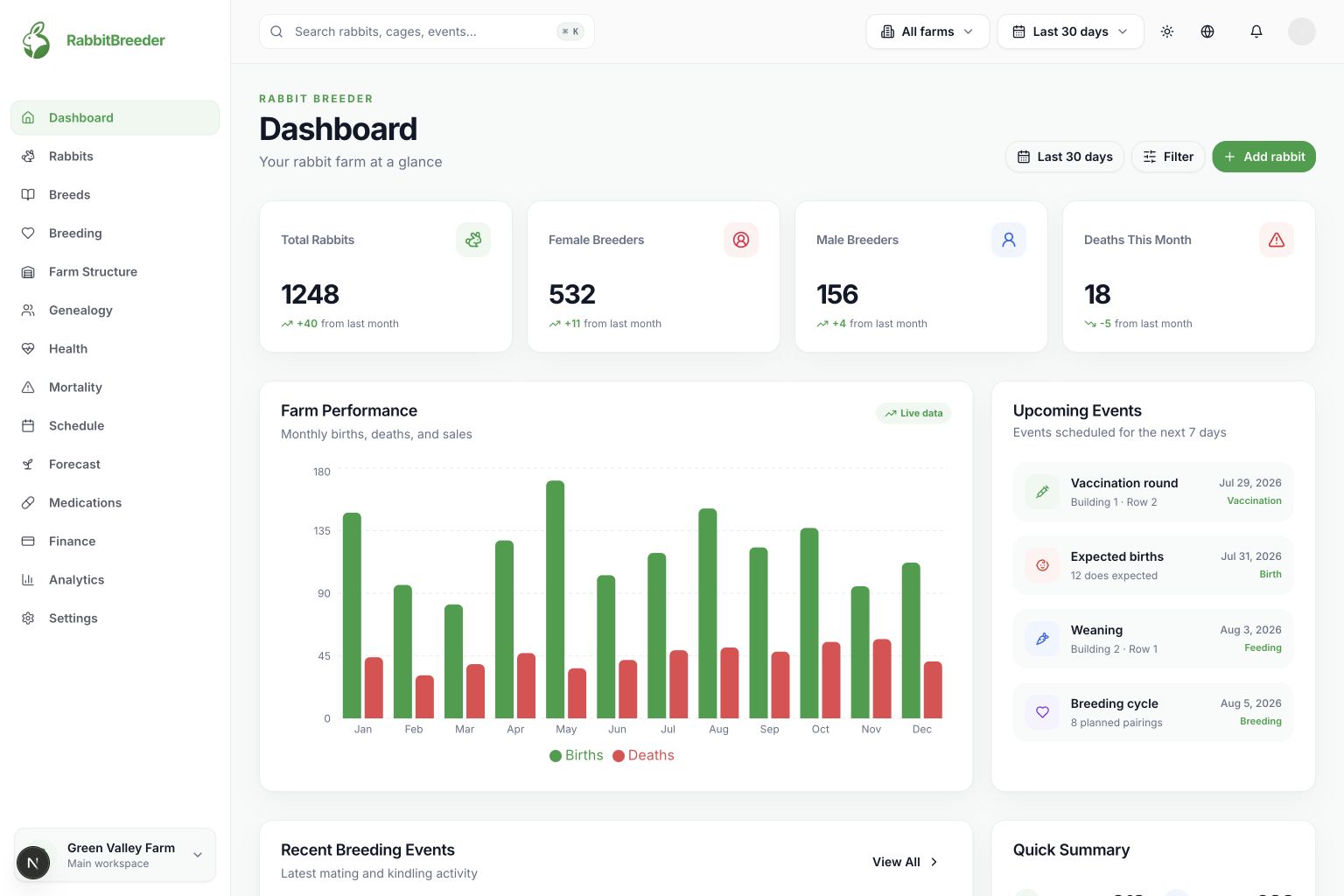Click the Weaning event icon
Screen dimensions: 1344x896
(x=1042, y=639)
